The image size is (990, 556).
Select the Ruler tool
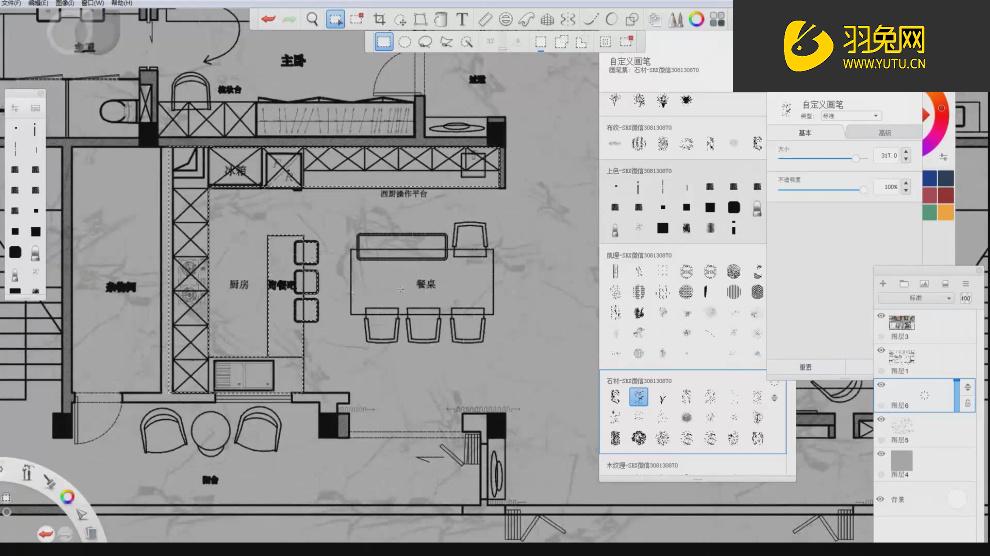pyautogui.click(x=485, y=20)
